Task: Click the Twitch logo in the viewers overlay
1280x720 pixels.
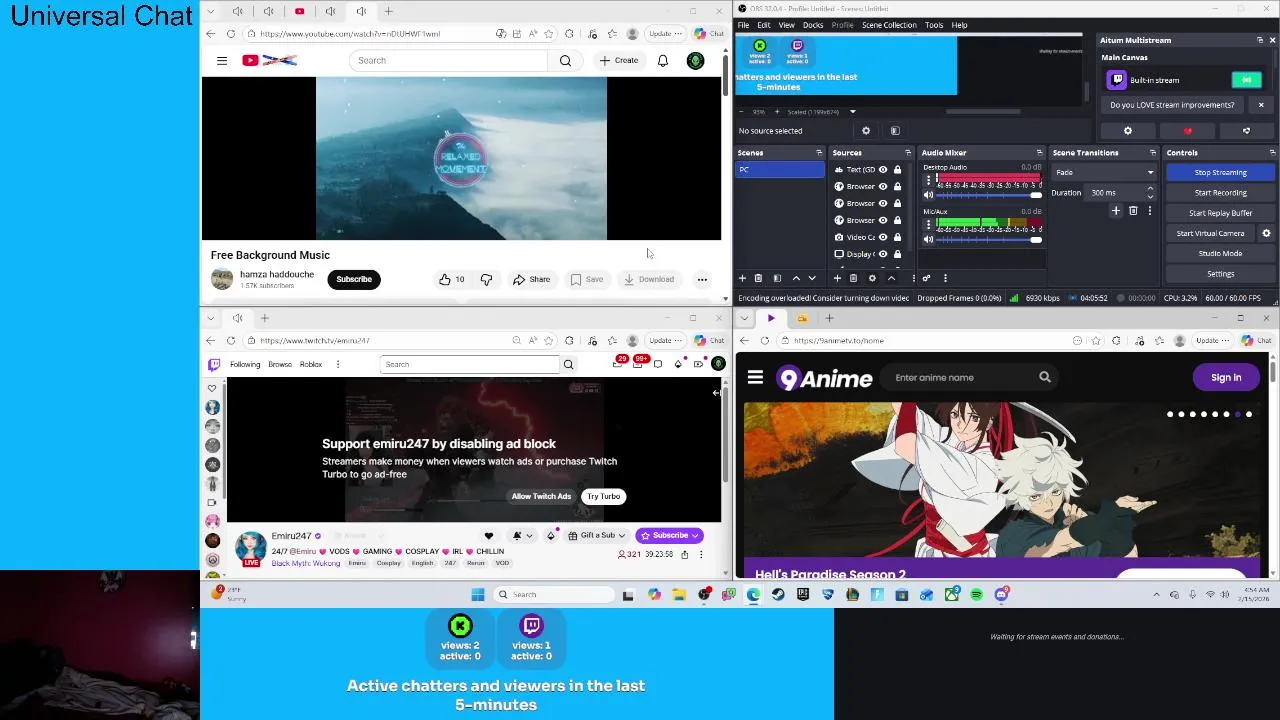Action: (532, 626)
